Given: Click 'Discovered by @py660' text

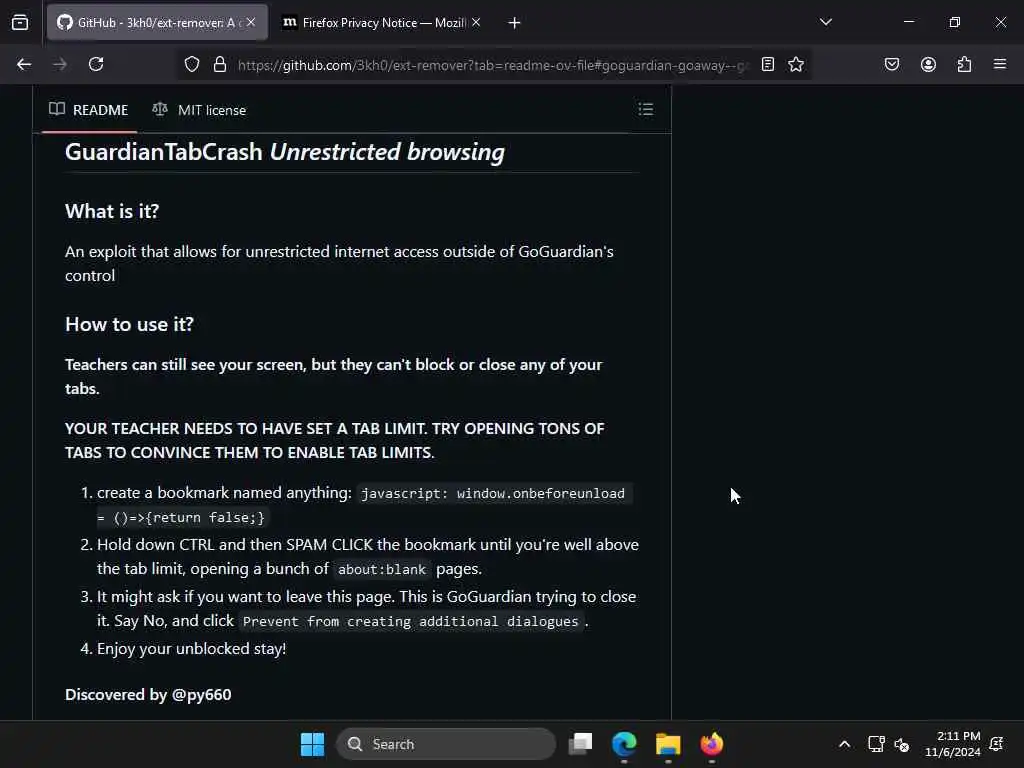Looking at the screenshot, I should (x=148, y=694).
